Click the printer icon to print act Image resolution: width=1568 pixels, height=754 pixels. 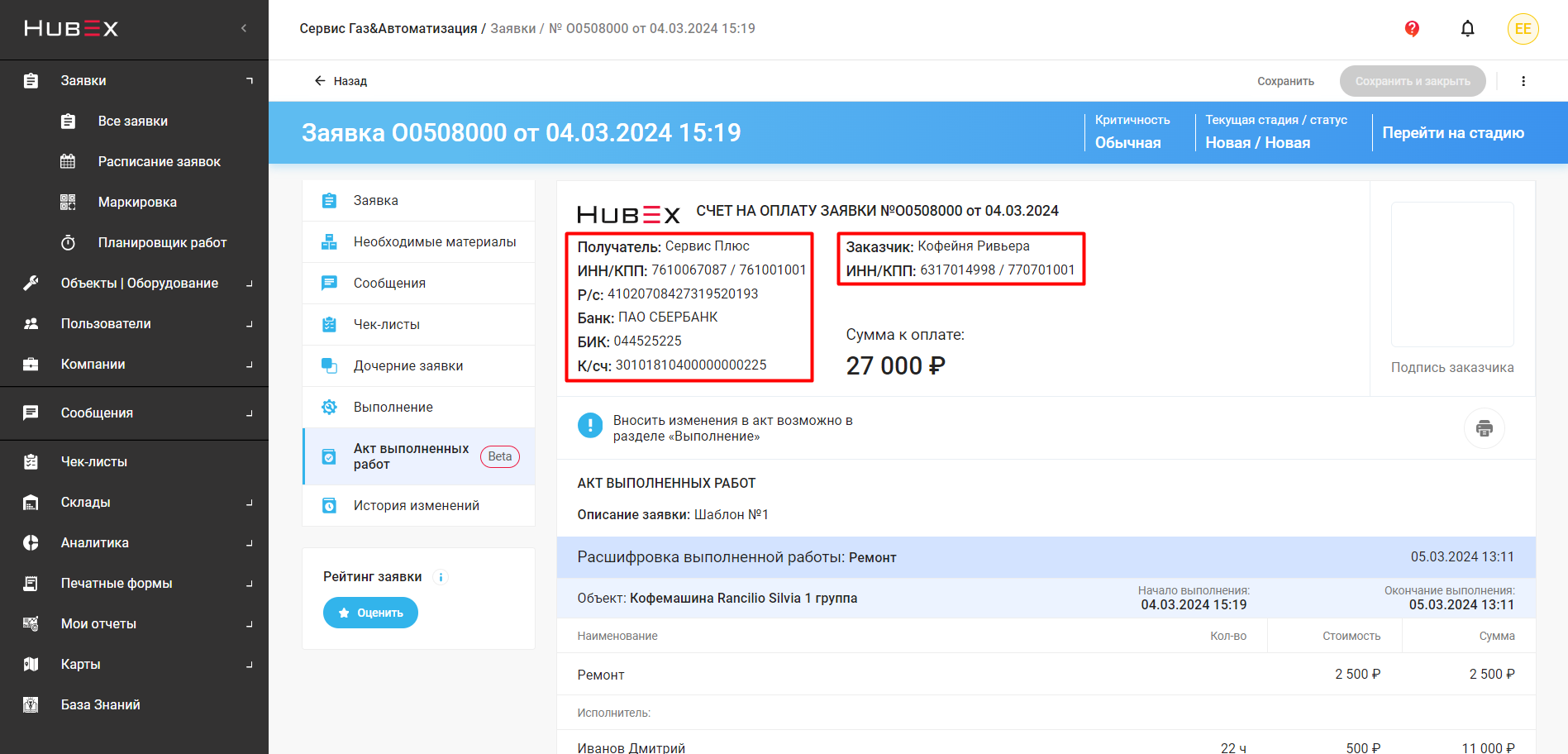(1484, 428)
